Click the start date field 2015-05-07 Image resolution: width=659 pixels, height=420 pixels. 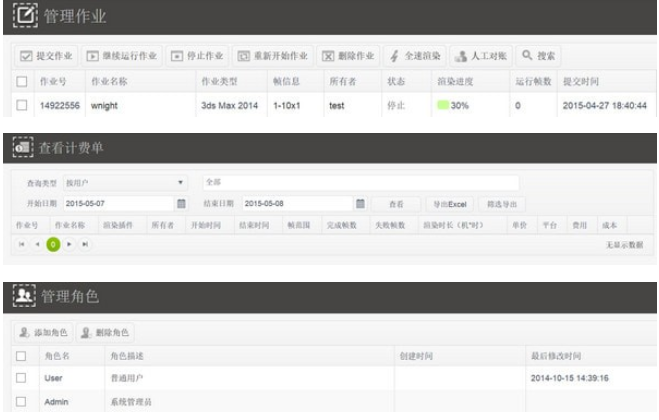[x=118, y=203]
